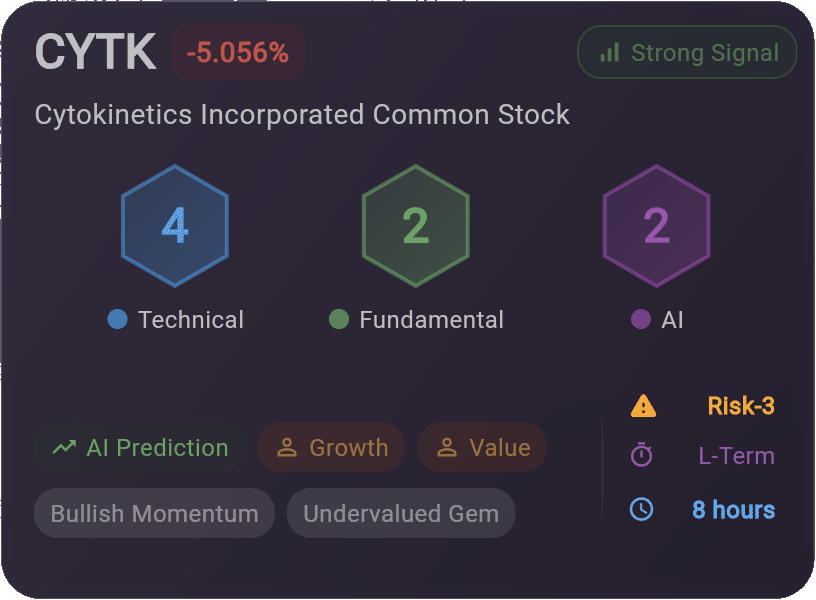Click the purple AI score hexagon
This screenshot has height=600, width=816.
point(657,226)
